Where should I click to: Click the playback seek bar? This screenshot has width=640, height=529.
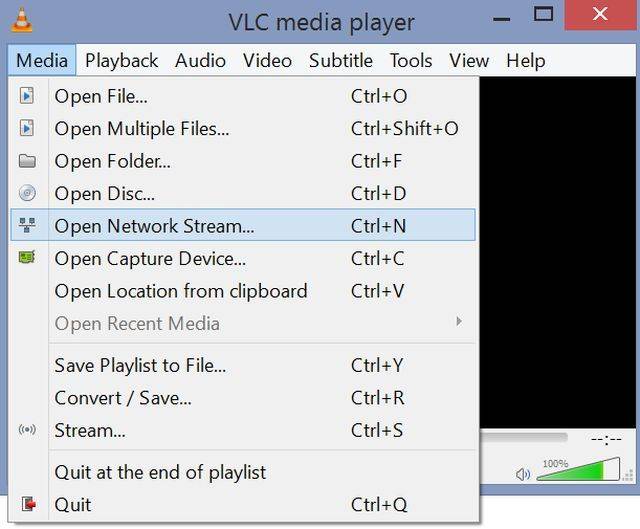click(525, 437)
